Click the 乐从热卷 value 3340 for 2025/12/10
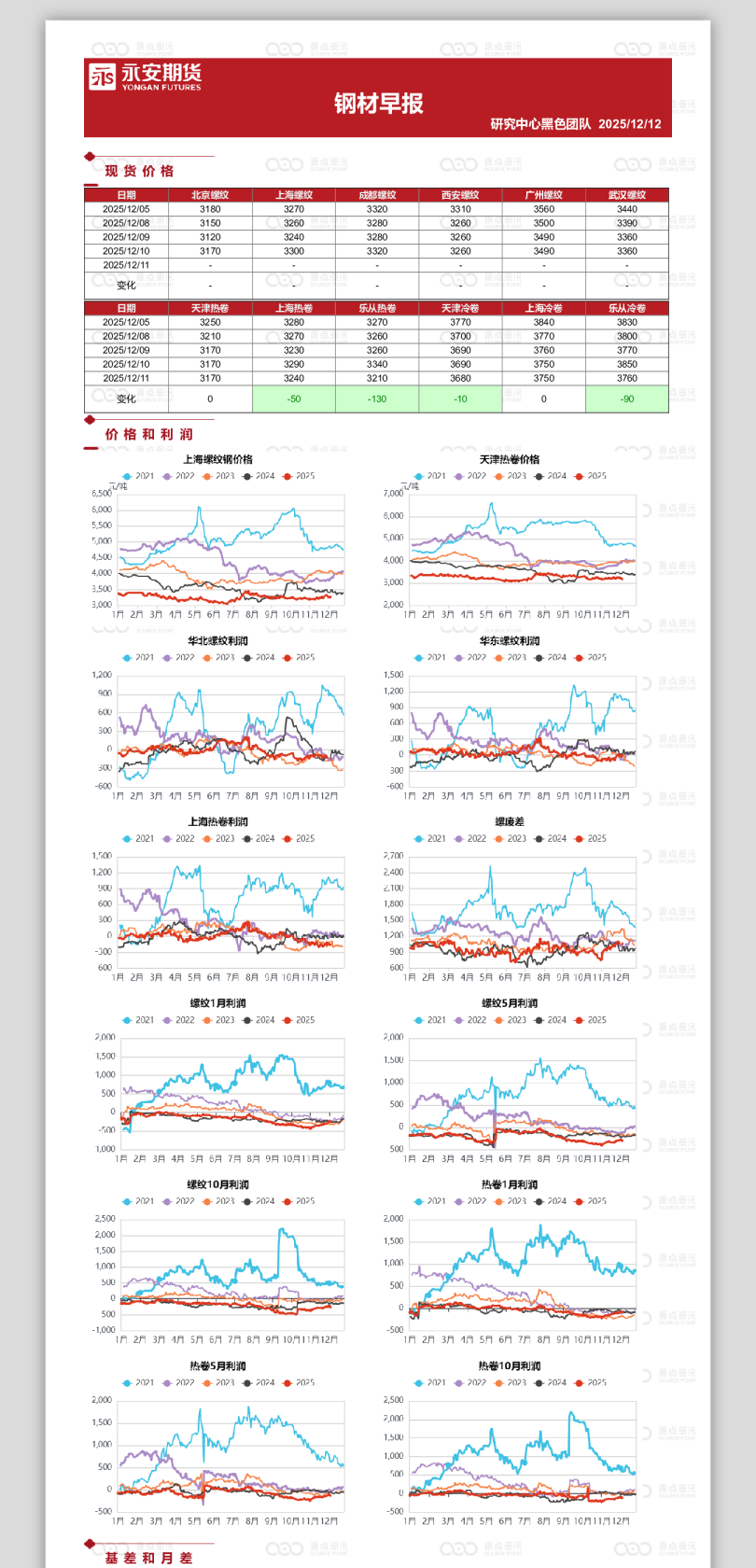The height and width of the screenshot is (1568, 756). click(377, 364)
